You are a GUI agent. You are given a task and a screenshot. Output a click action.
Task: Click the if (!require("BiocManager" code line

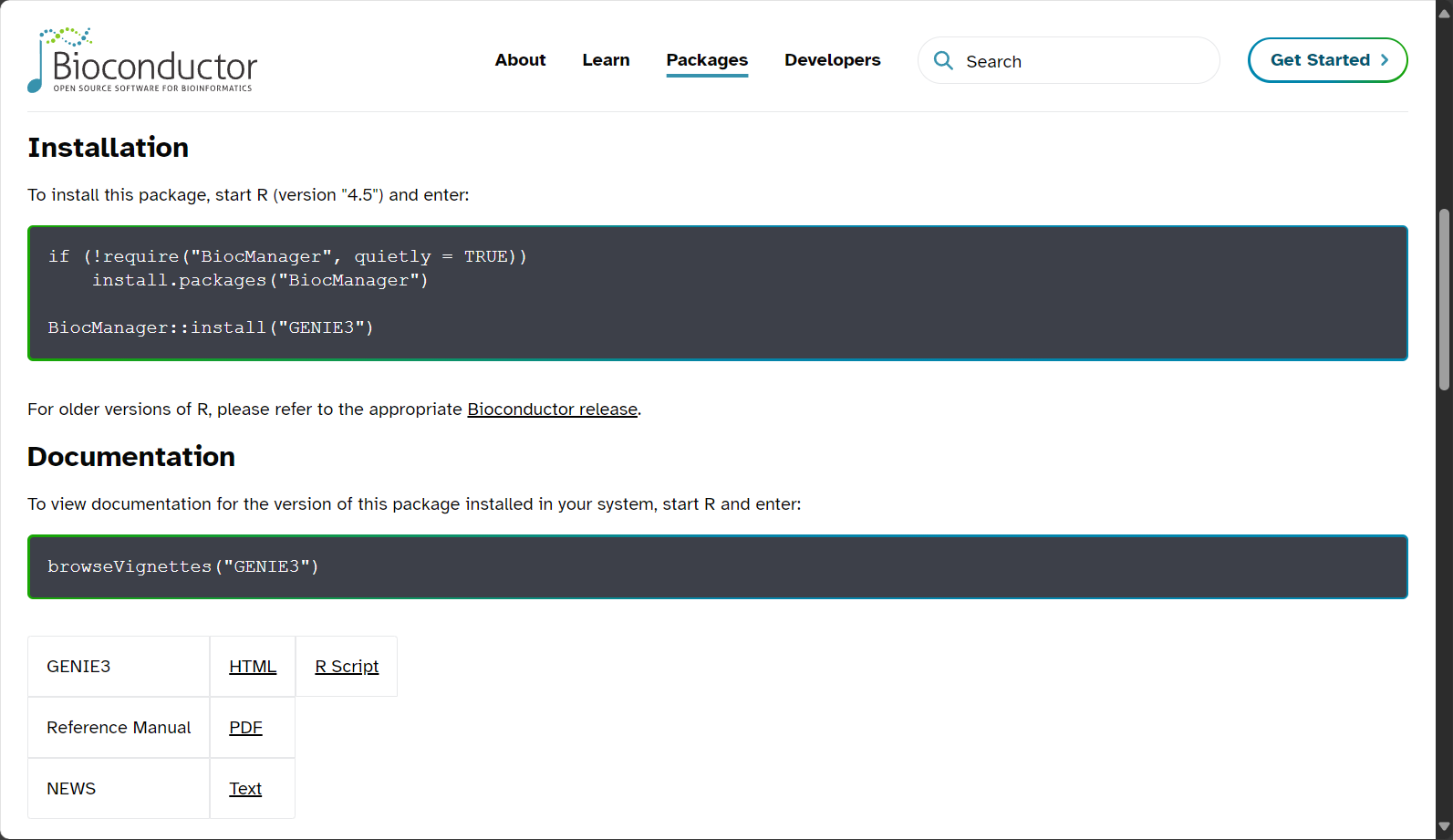point(287,256)
